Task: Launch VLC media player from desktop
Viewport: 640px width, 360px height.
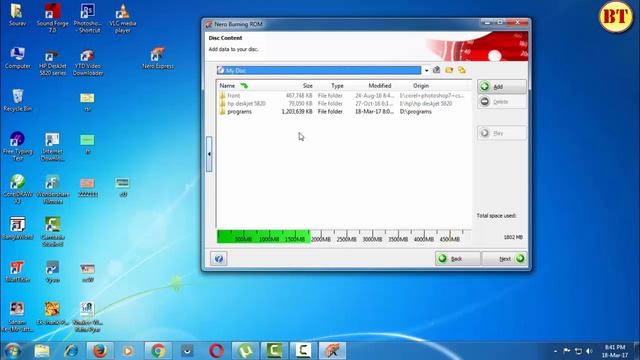Action: click(122, 18)
